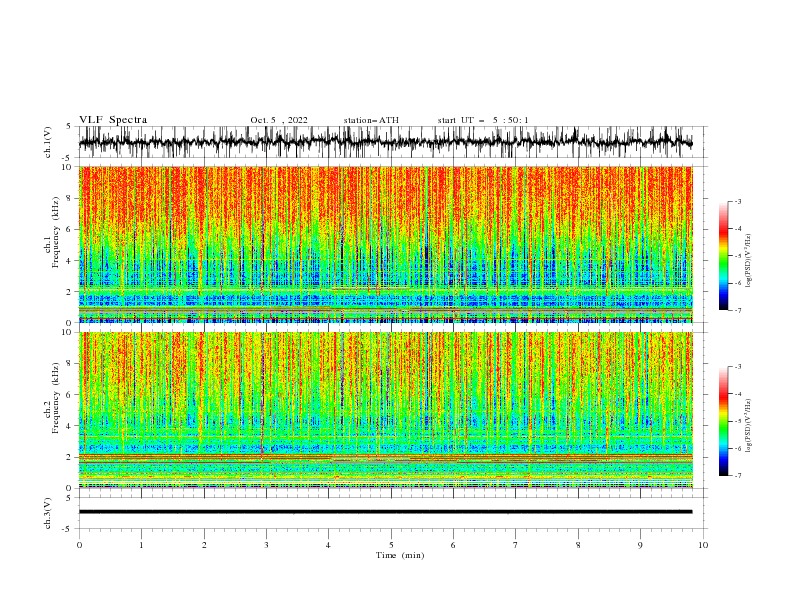Click lower colorbar log(PSD) label
Image resolution: width=792 pixels, height=612 pixels.
(x=749, y=425)
